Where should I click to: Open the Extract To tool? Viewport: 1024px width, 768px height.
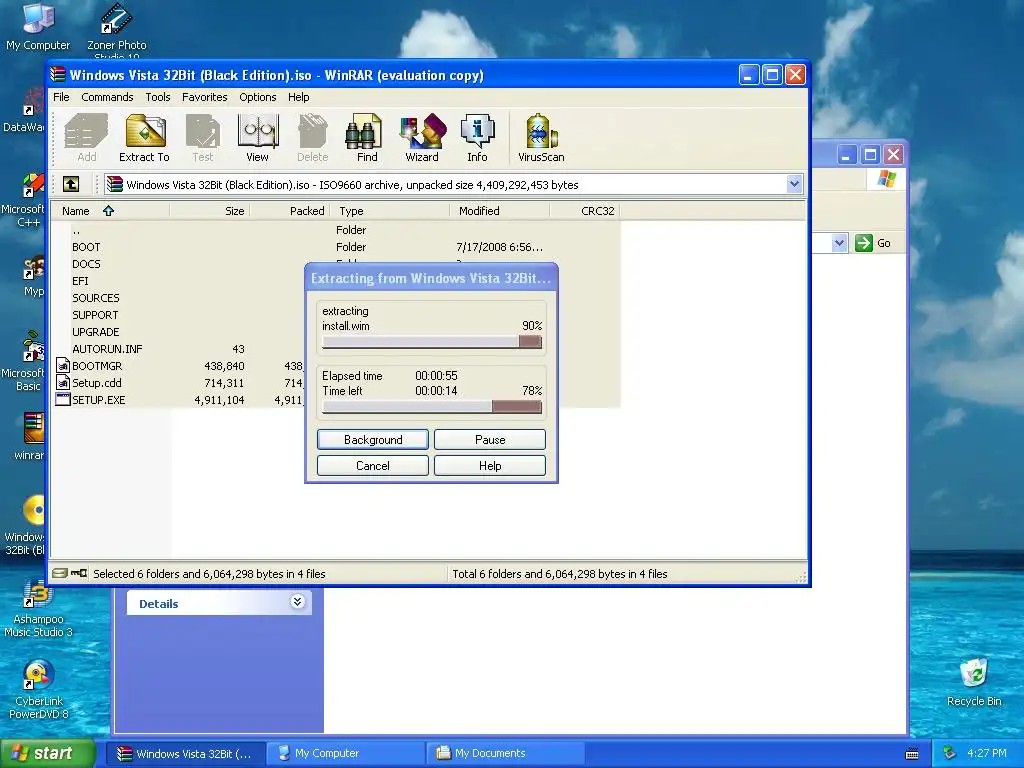(144, 138)
